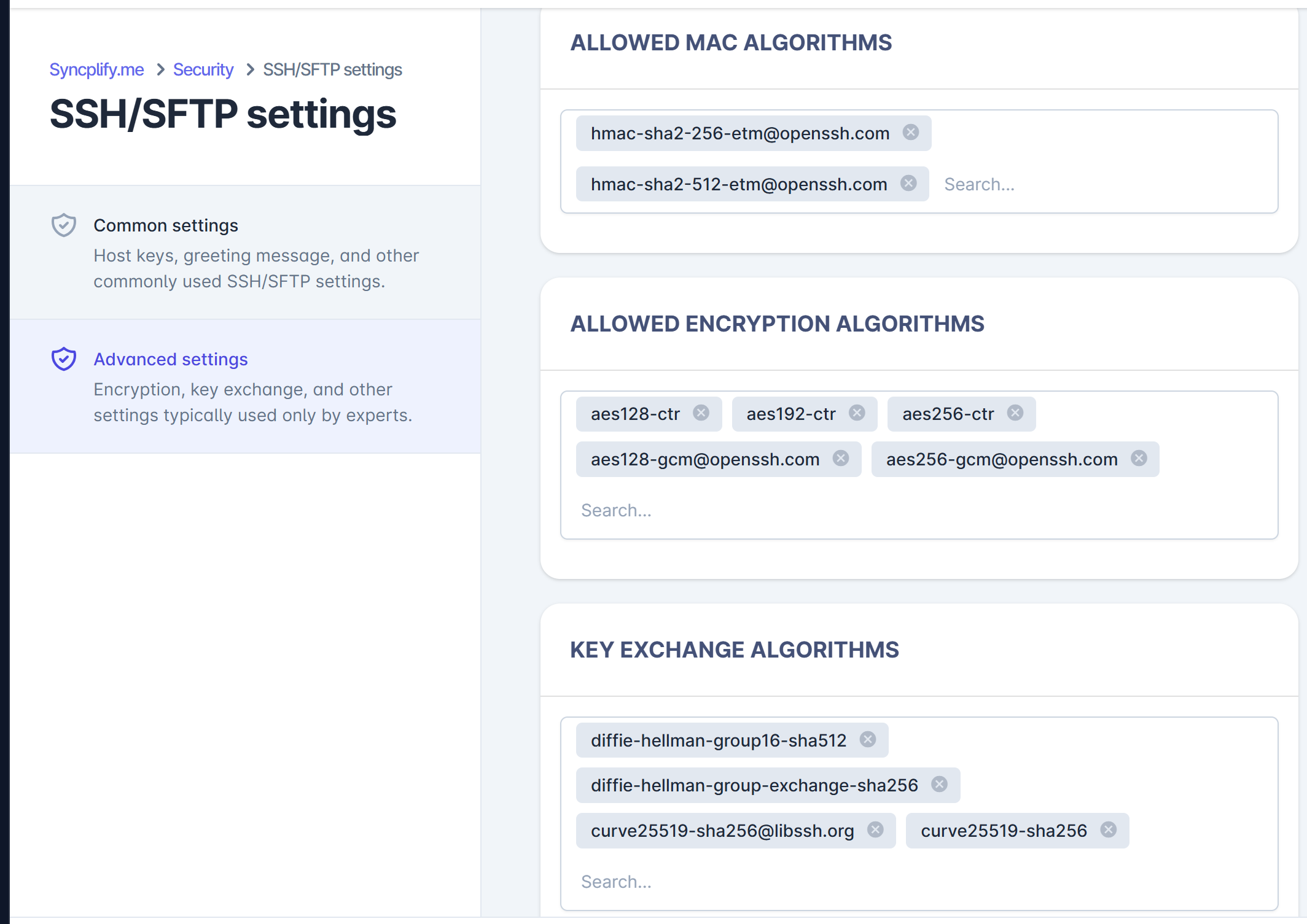Remove the diffie-hellman-group16-sha512 key exchange algorithm
The image size is (1307, 924).
point(868,739)
